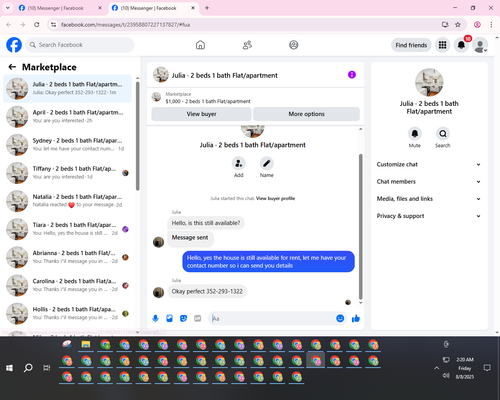Click the conversation list scrollbar
Screen dimensions: 500x400
[138, 137]
